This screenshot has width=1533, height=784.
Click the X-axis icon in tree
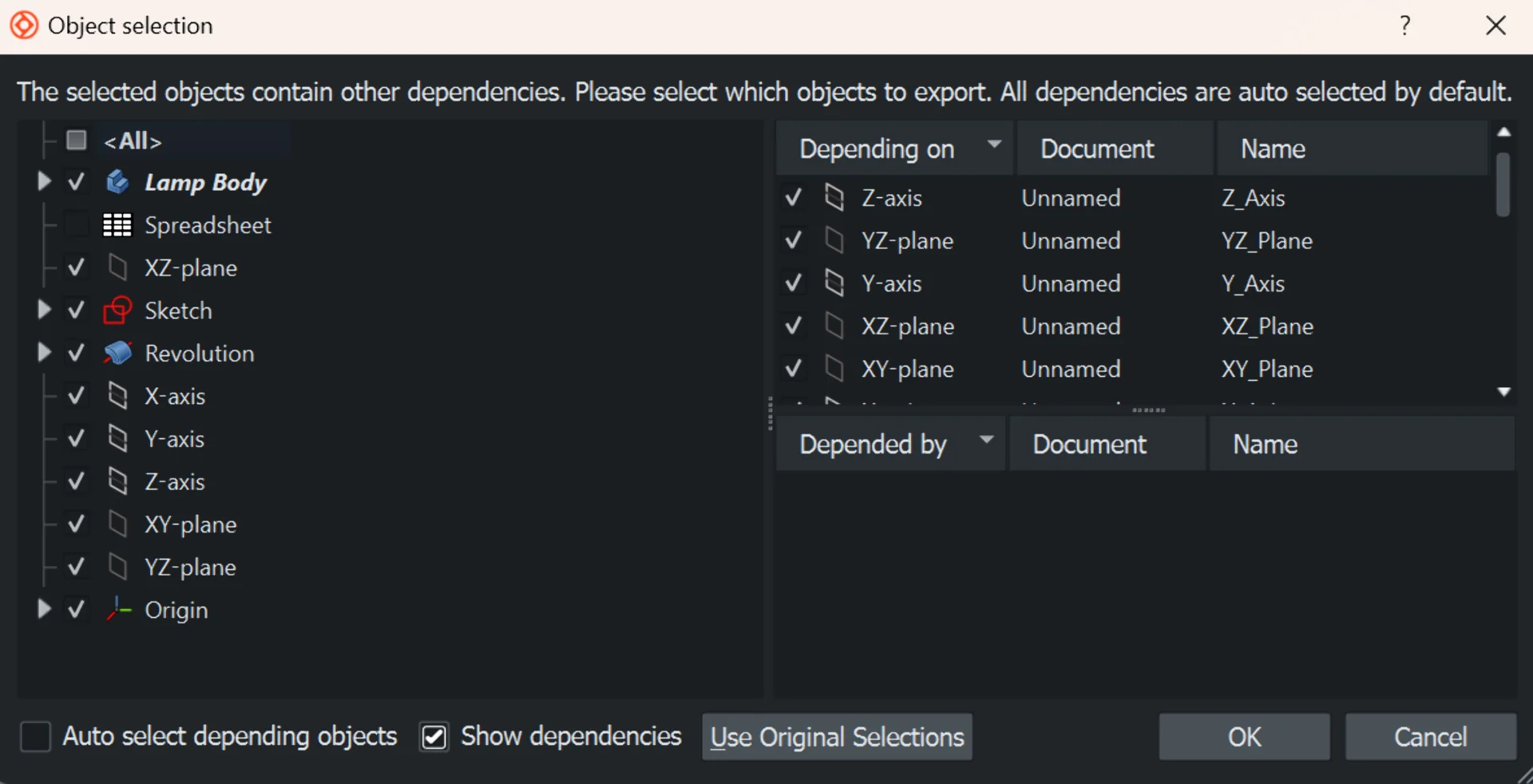(x=117, y=396)
